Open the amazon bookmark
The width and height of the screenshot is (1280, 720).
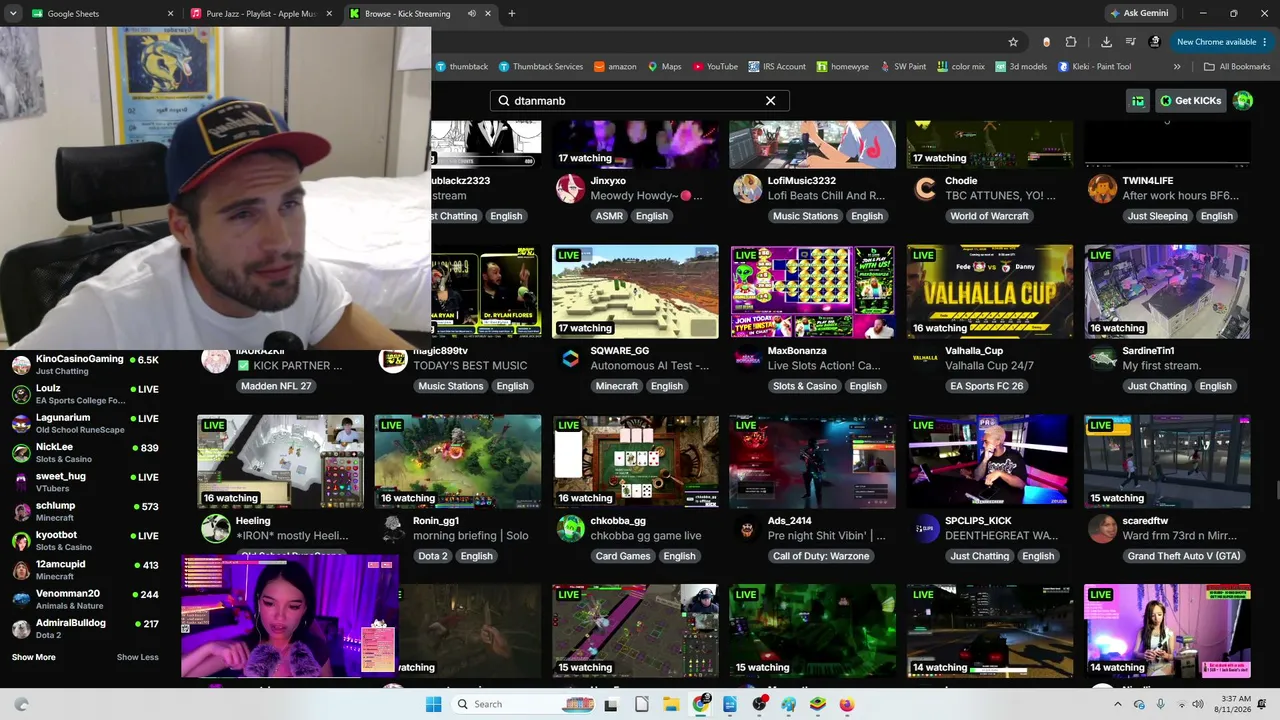(615, 67)
